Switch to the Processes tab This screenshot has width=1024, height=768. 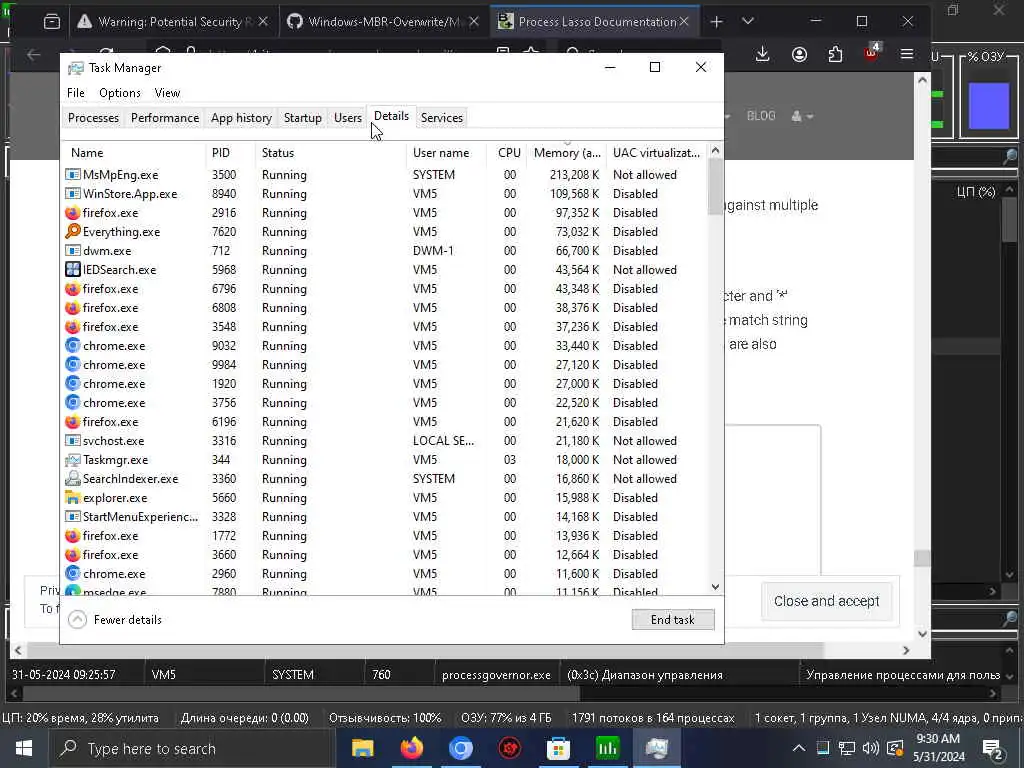(x=93, y=118)
